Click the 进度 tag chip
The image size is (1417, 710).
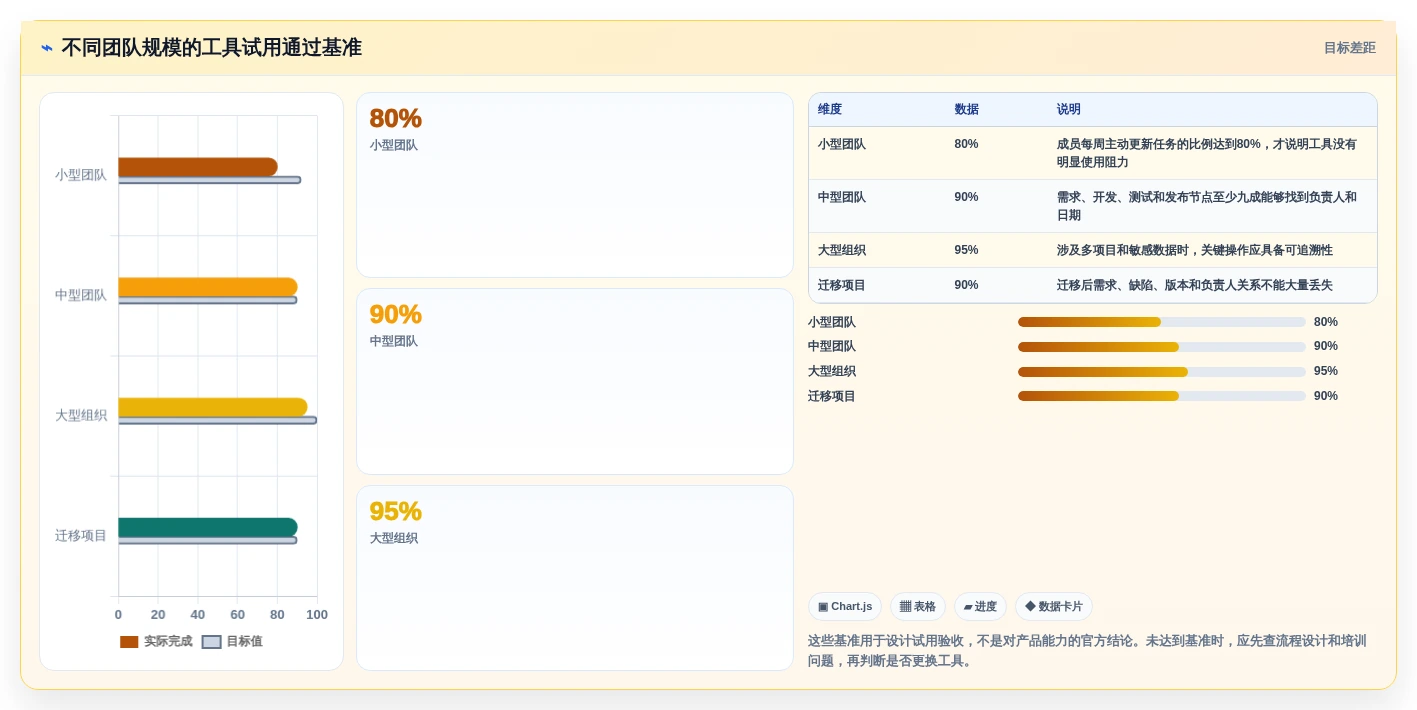(x=980, y=606)
